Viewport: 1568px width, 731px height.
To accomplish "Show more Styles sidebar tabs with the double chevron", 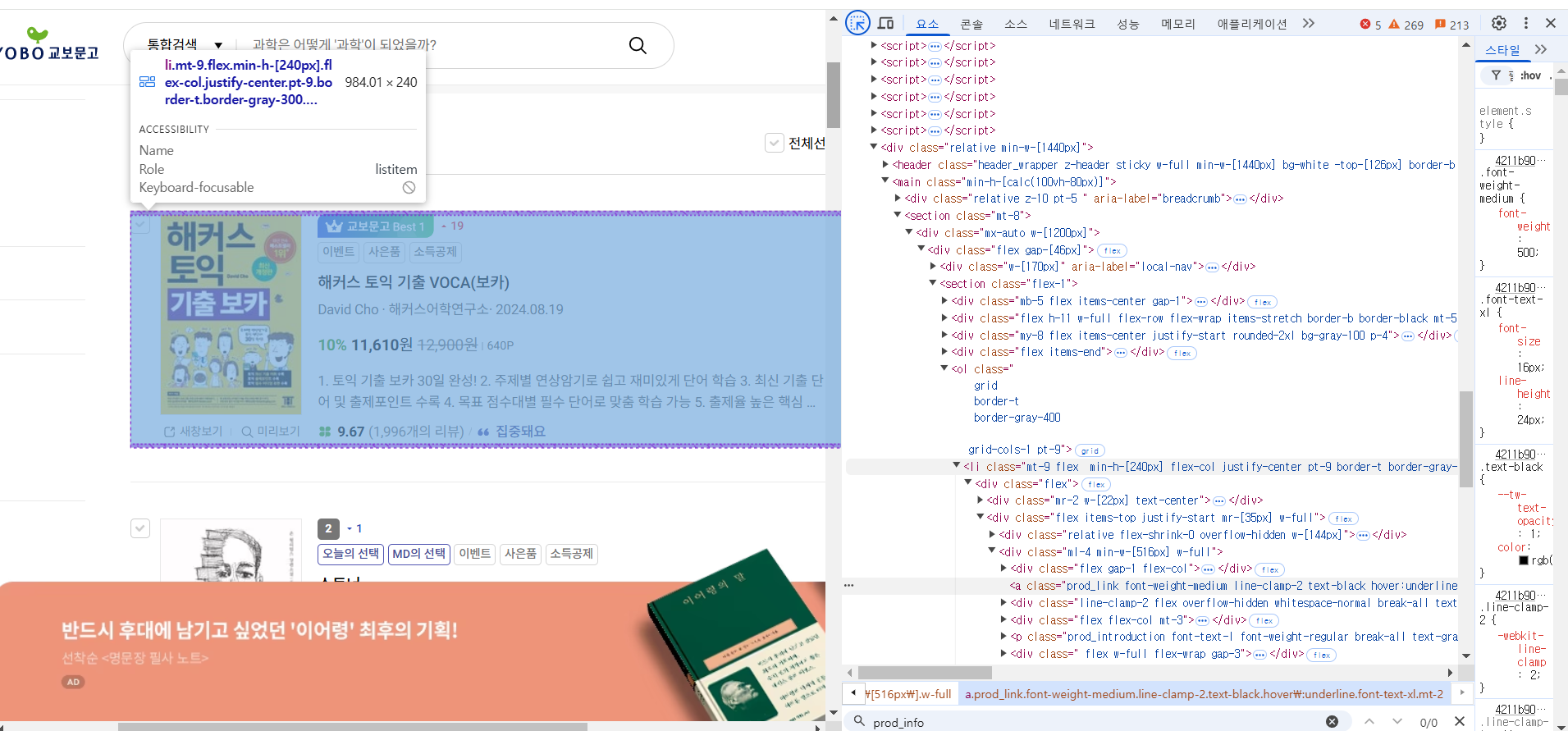I will point(1541,49).
